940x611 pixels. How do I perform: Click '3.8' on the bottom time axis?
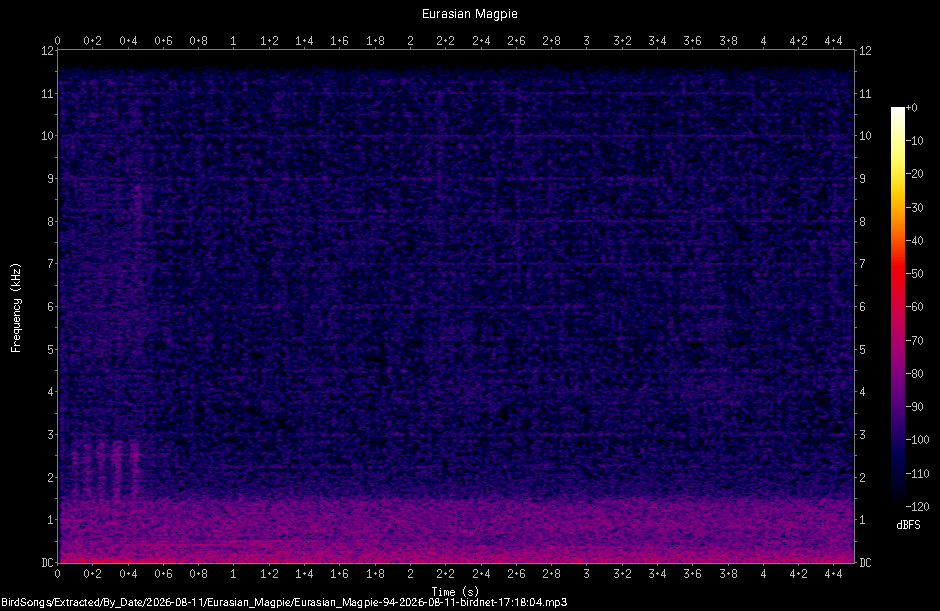pyautogui.click(x=728, y=574)
